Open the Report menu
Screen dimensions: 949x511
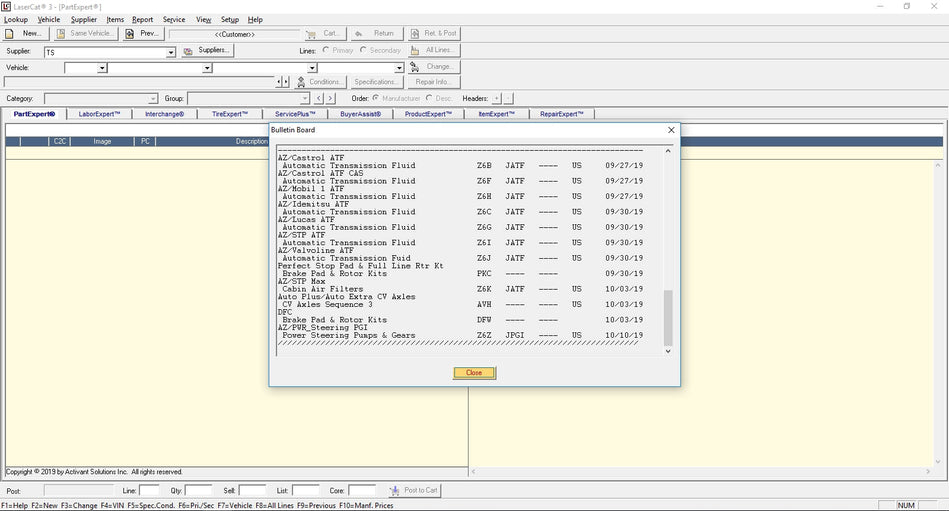coord(143,19)
